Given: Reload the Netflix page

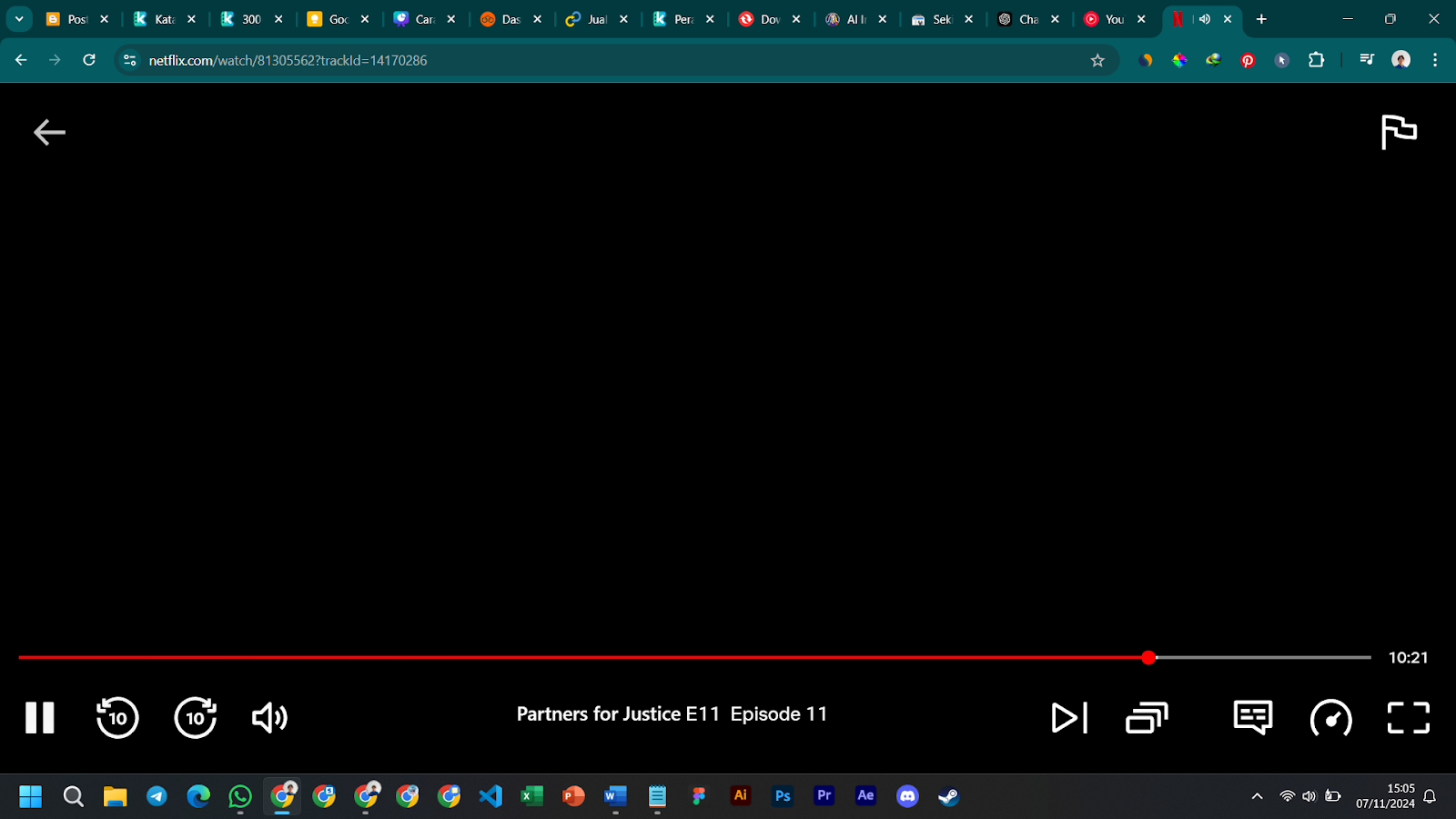Looking at the screenshot, I should pyautogui.click(x=89, y=60).
